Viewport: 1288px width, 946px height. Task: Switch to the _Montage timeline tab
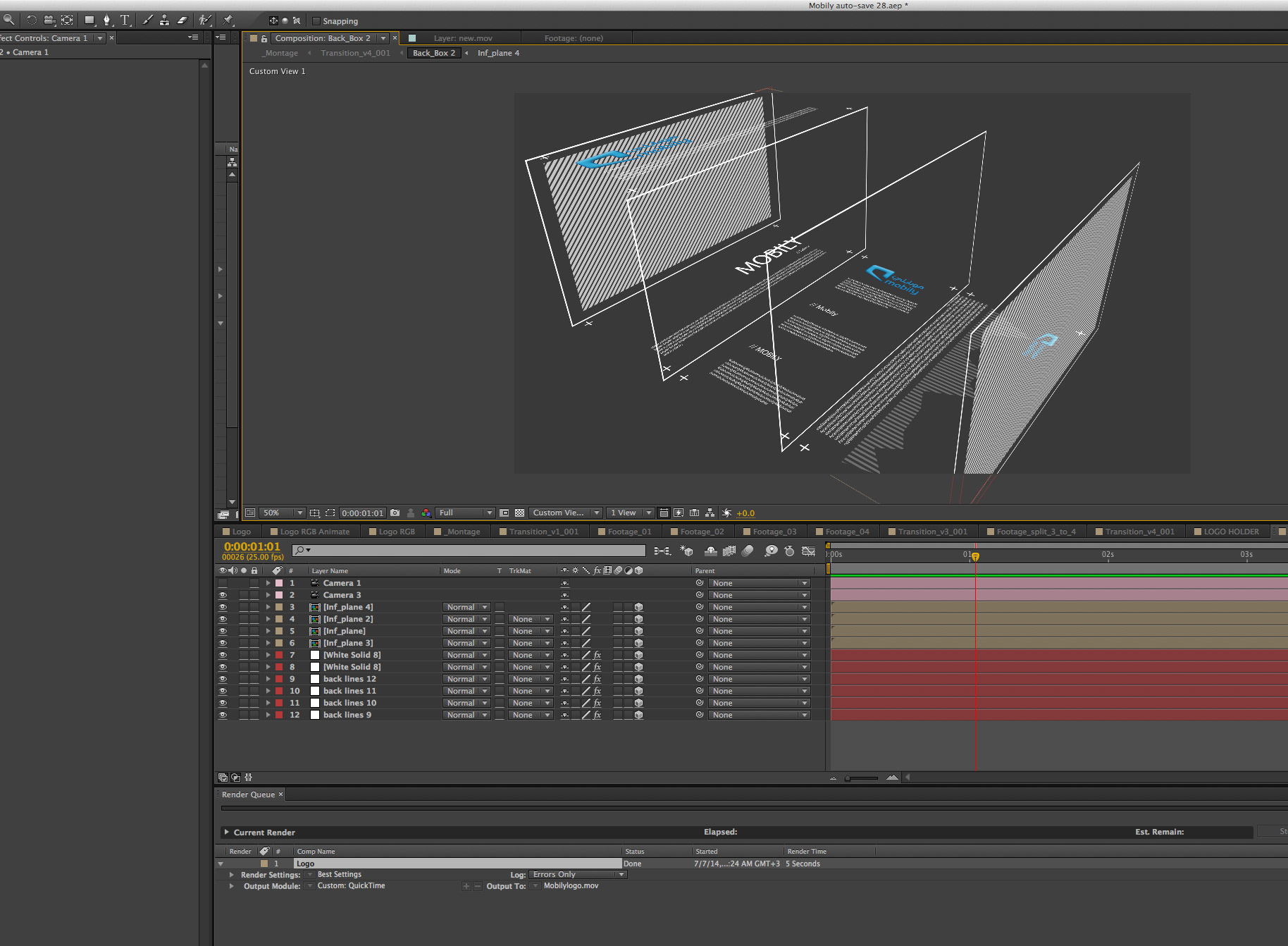(457, 532)
